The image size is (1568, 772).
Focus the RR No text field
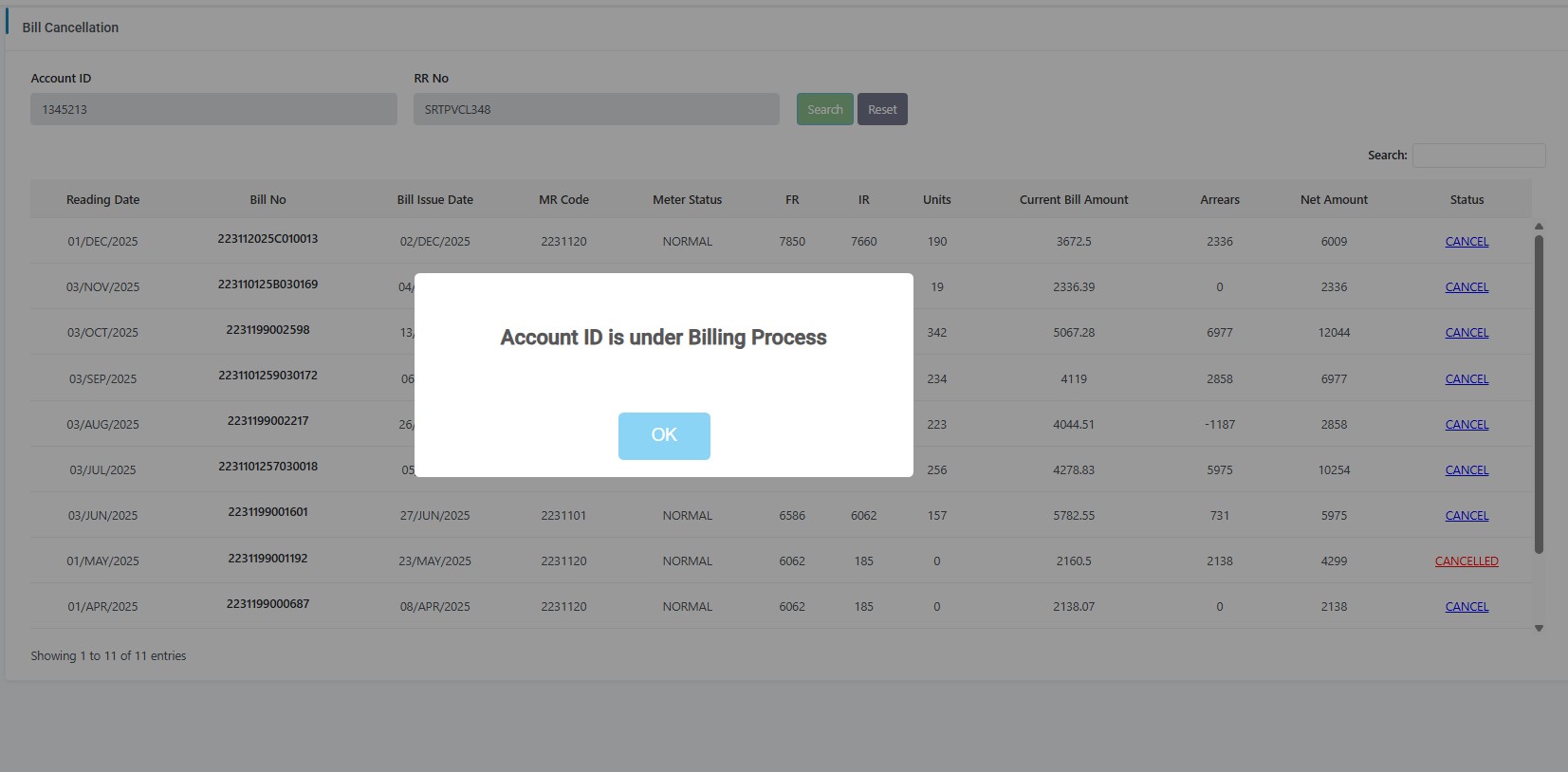[596, 109]
